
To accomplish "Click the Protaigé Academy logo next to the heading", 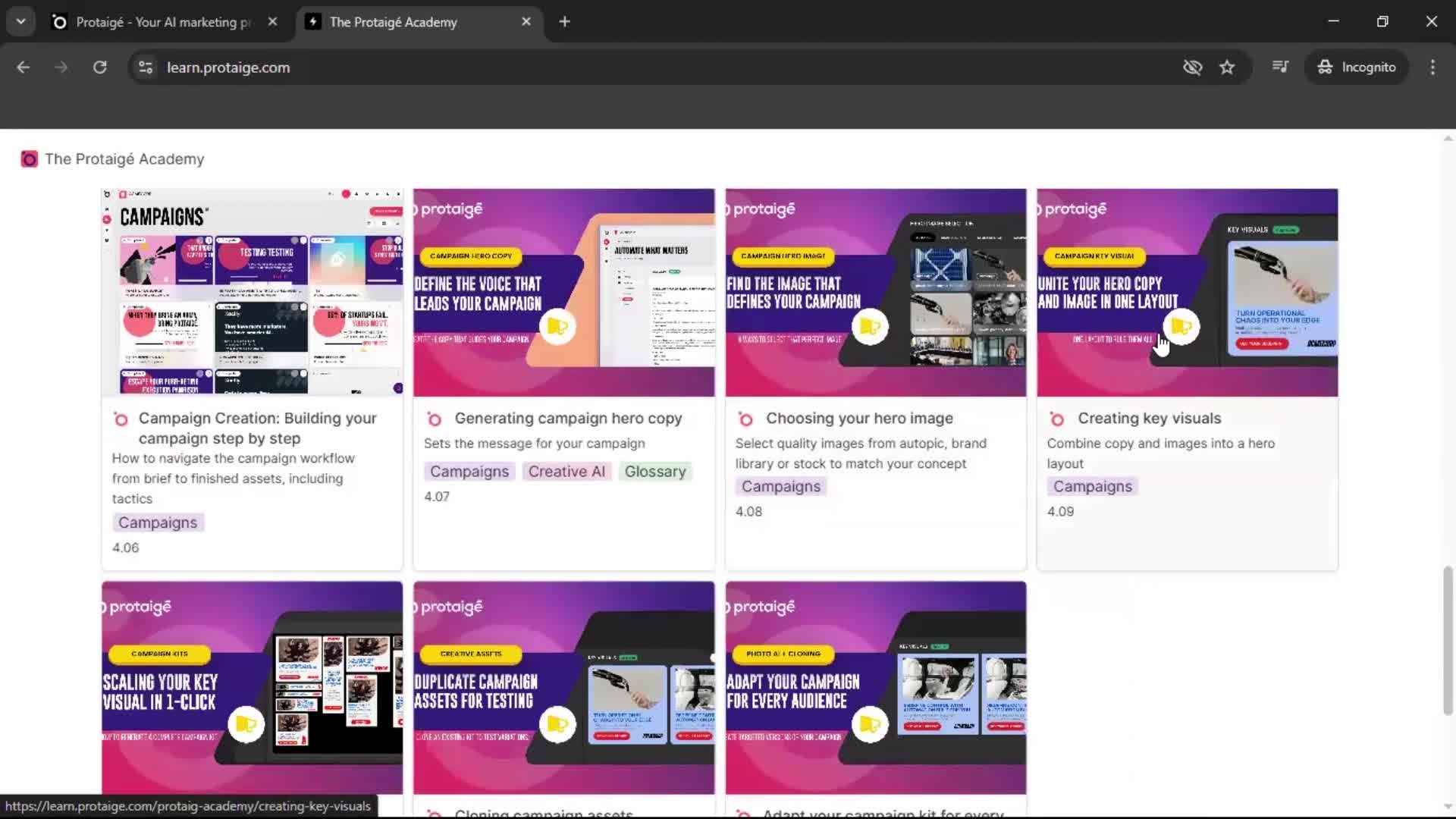I will coord(29,158).
